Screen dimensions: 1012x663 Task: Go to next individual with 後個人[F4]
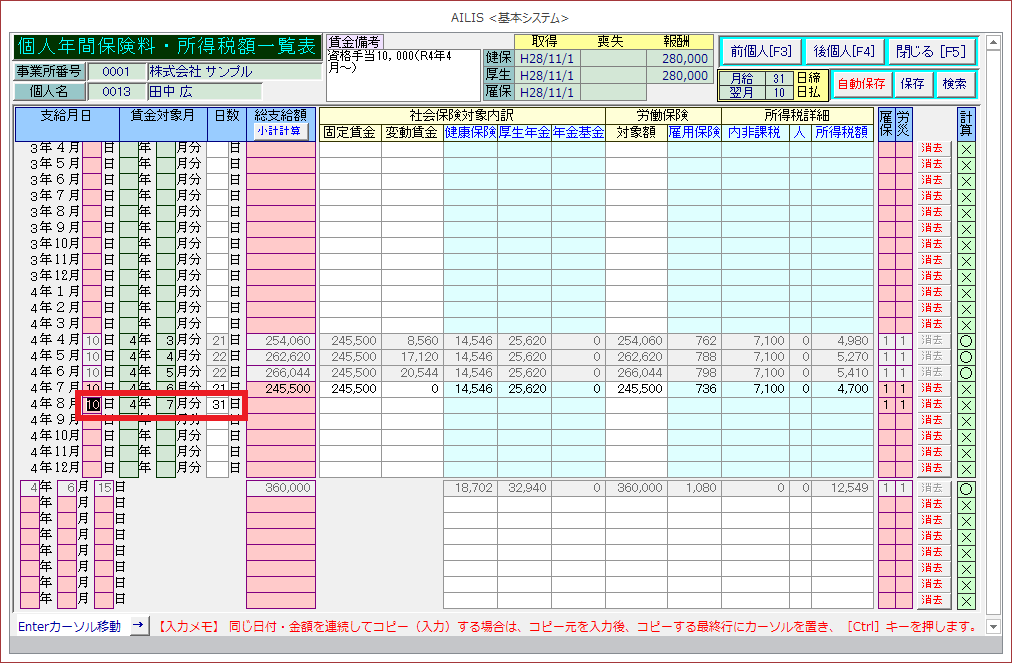coord(843,51)
